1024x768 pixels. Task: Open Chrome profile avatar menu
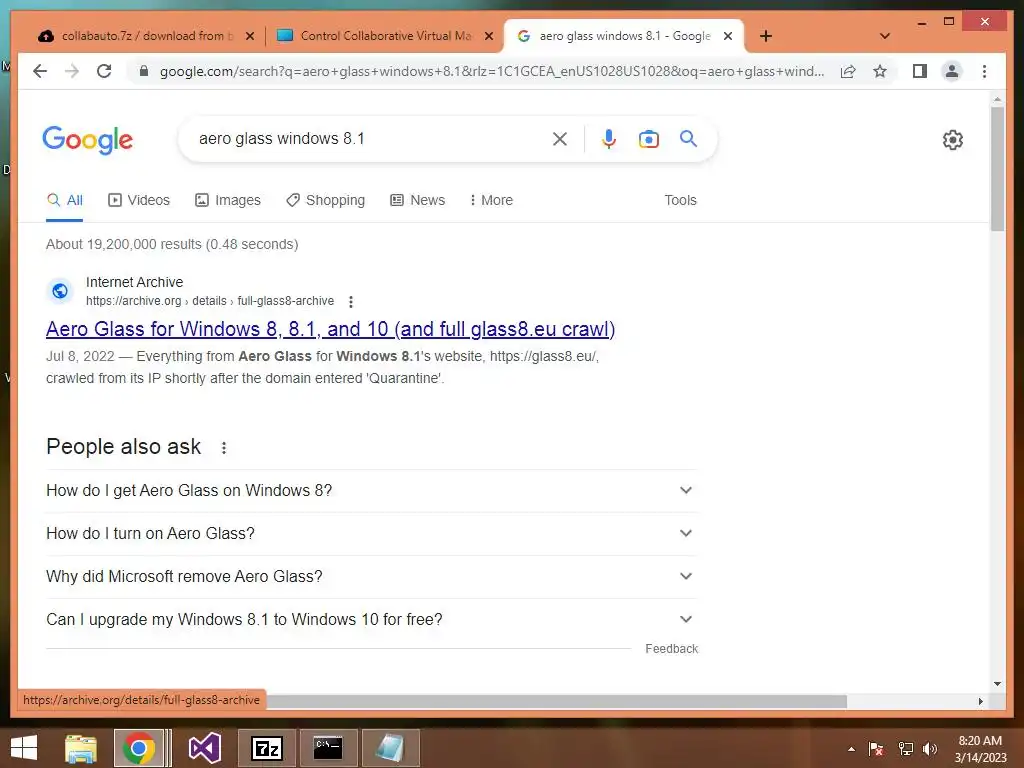[x=952, y=71]
